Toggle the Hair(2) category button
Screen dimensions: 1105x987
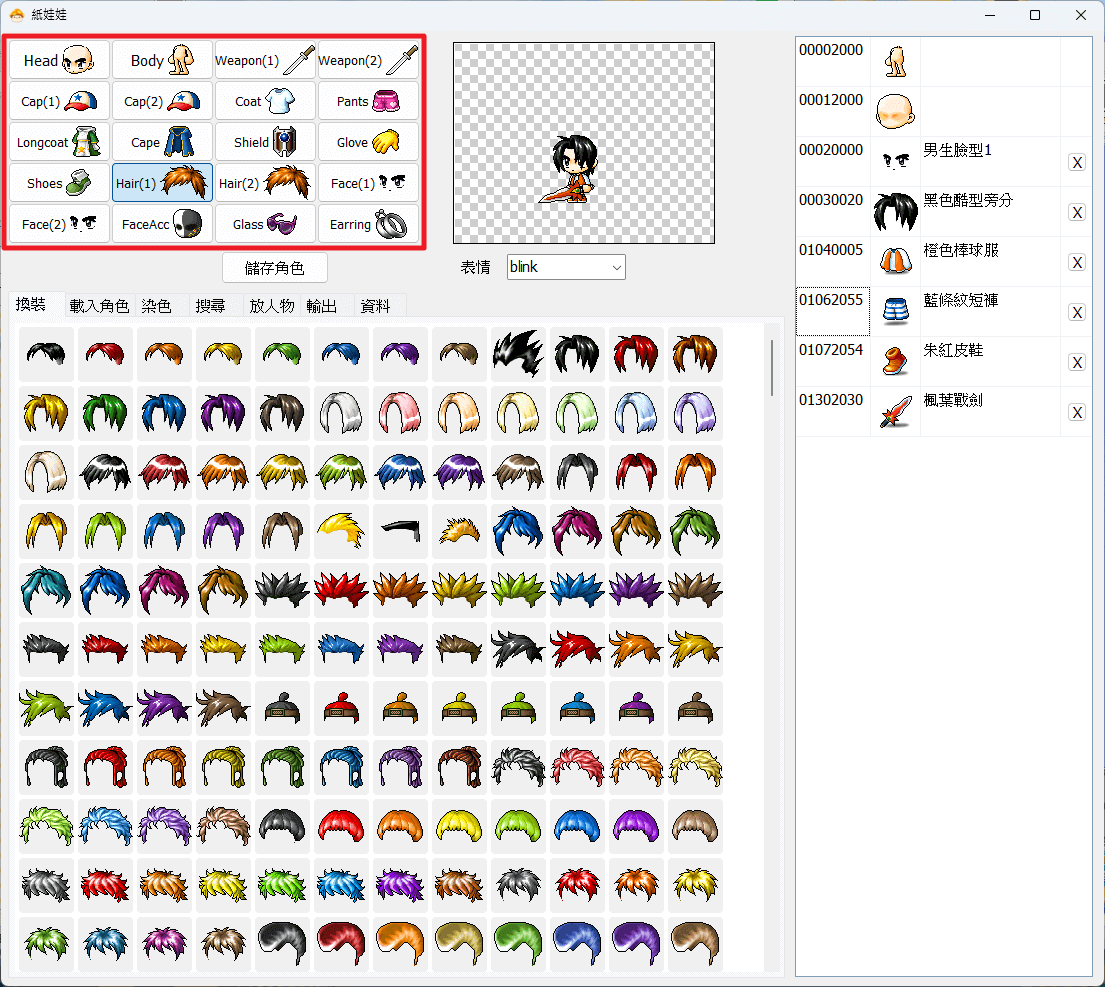[x=265, y=183]
